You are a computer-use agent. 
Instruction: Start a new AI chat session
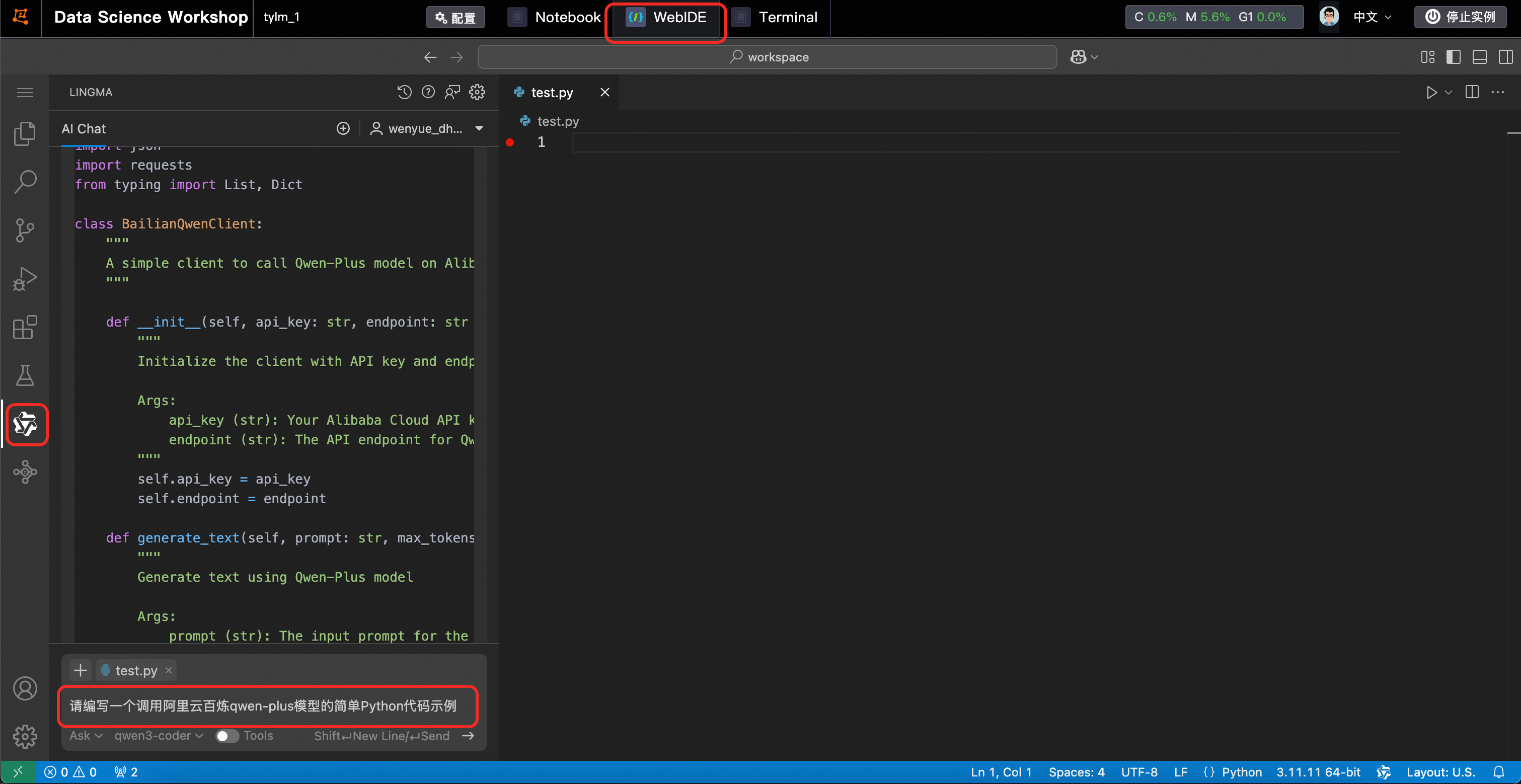(343, 129)
